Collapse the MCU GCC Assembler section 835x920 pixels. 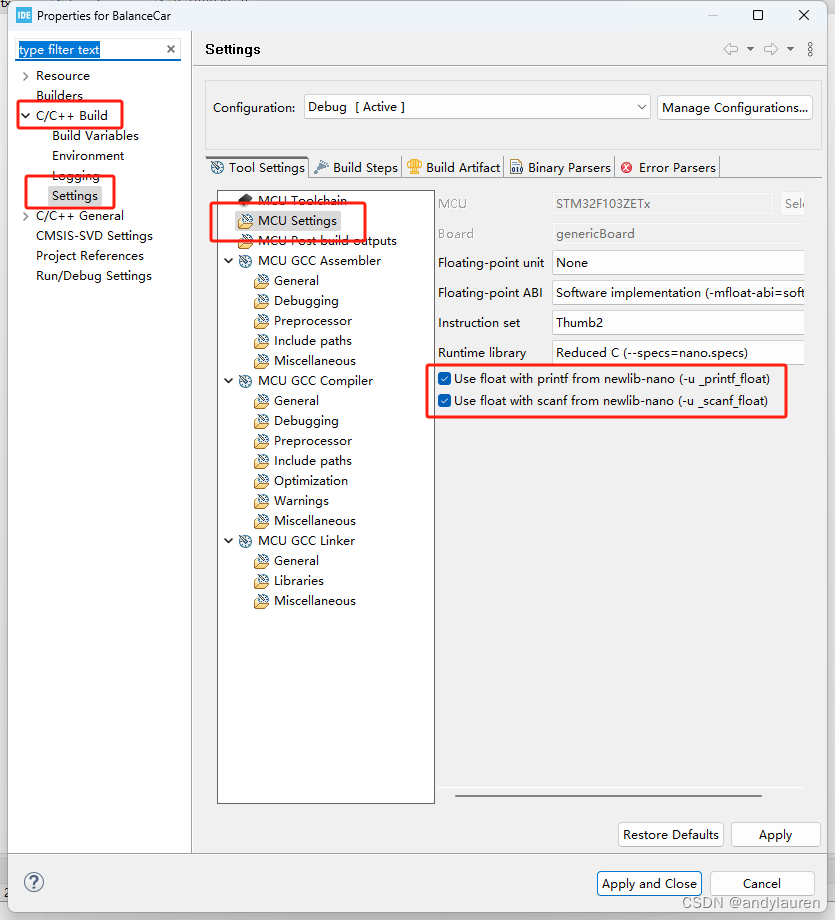229,261
